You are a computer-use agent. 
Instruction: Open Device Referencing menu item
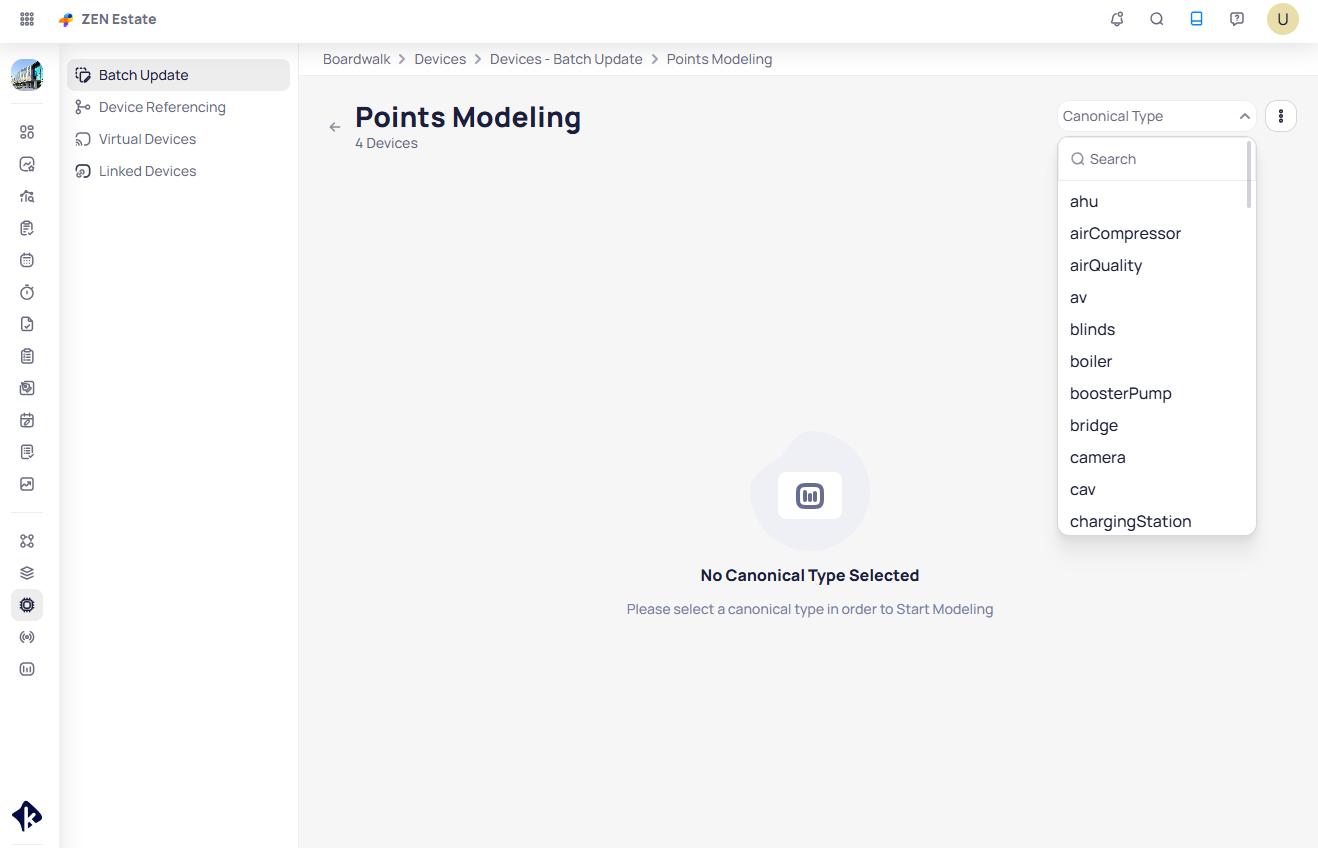point(178,107)
